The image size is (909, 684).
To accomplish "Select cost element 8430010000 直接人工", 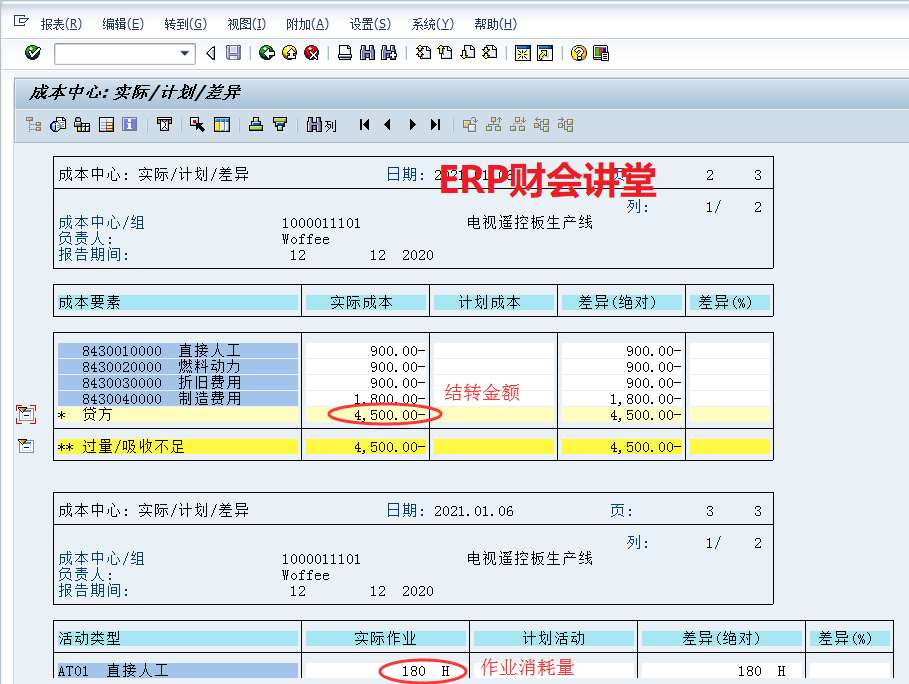I will coord(177,351).
